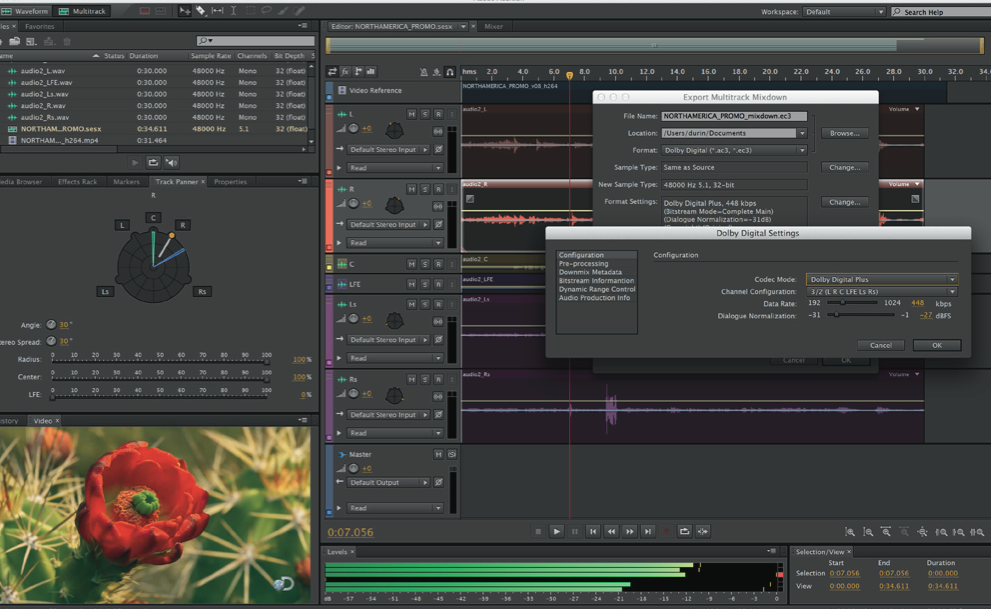Click the auto-play speaker icon in Files panel

[171, 162]
